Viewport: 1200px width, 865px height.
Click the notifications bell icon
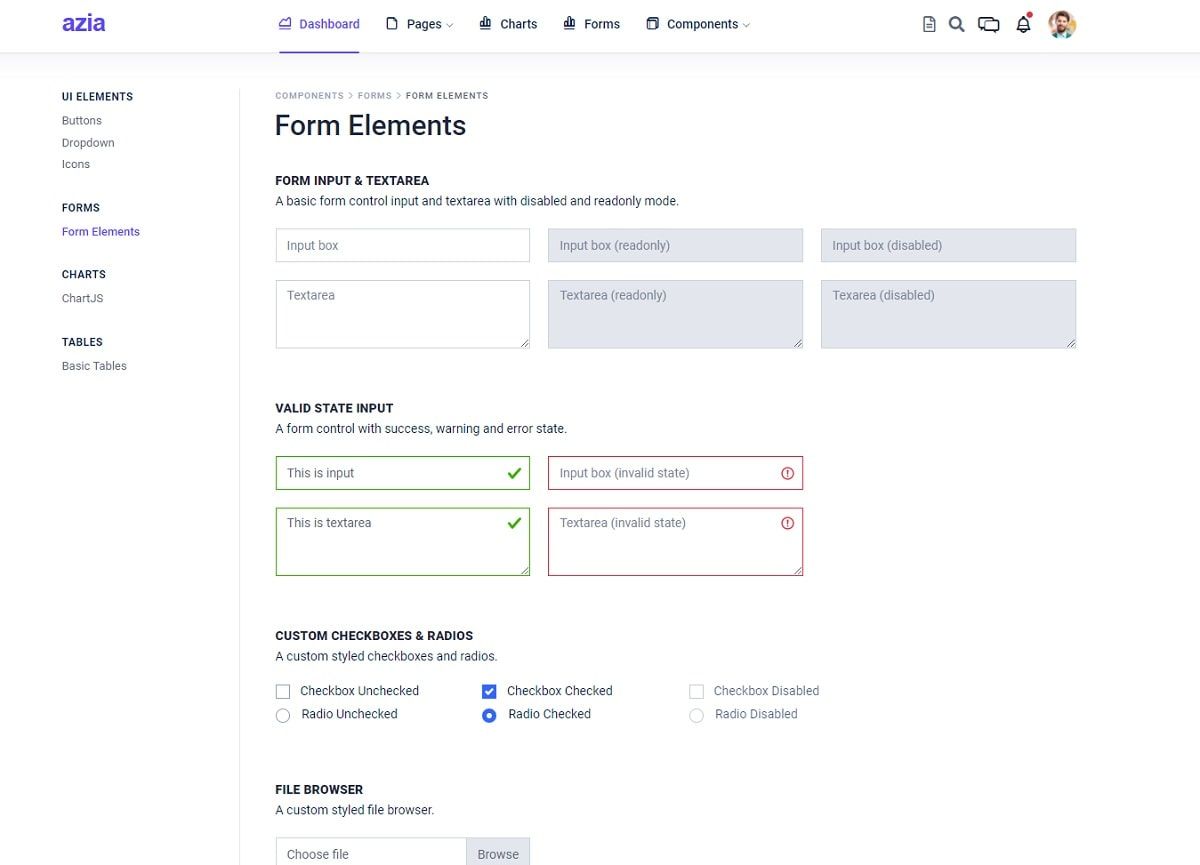[x=1023, y=23]
